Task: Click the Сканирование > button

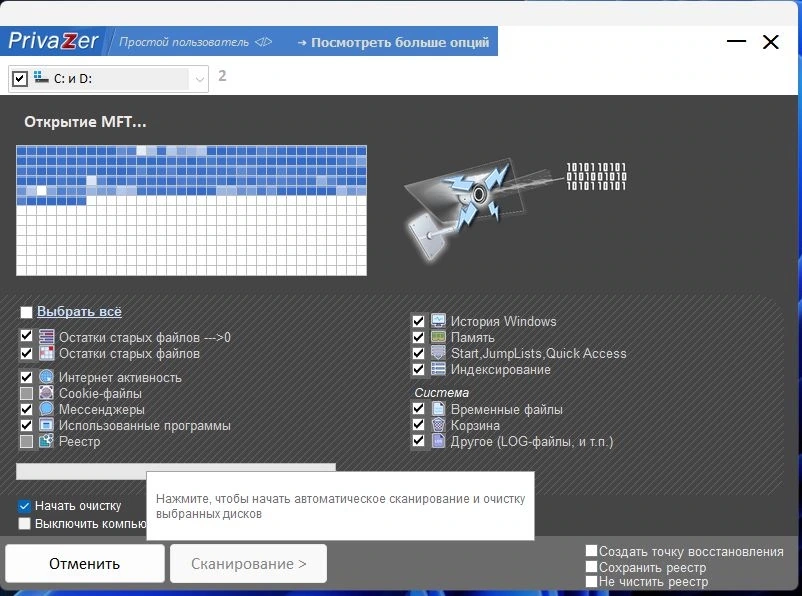Action: (x=248, y=563)
